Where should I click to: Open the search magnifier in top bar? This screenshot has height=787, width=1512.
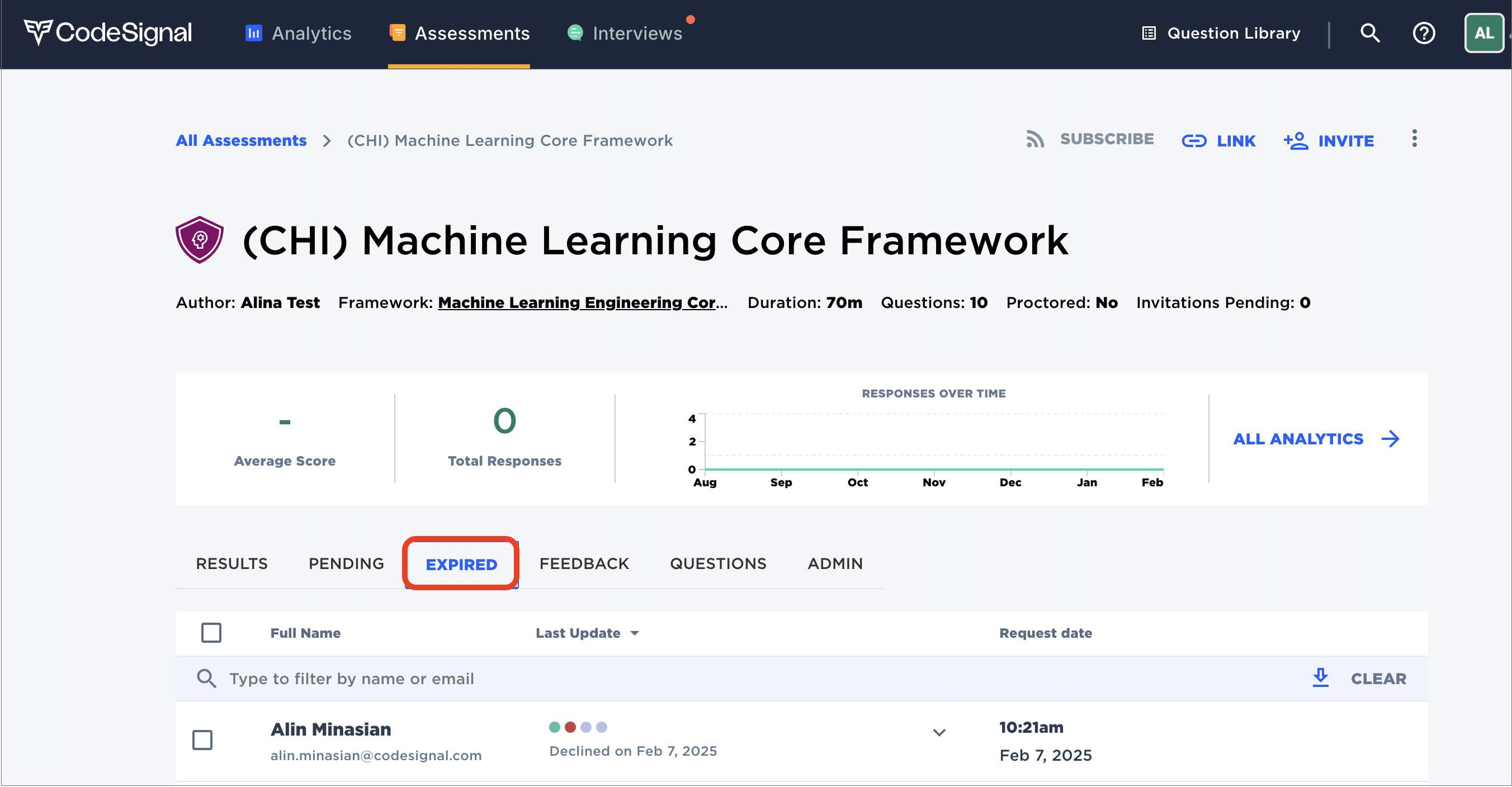click(1370, 33)
